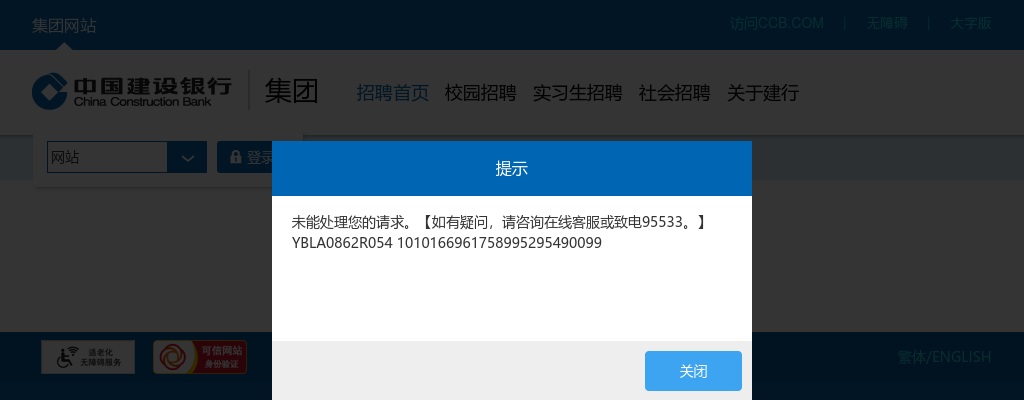Follow the 访问CCB.COM link
1024x400 pixels.
point(777,24)
